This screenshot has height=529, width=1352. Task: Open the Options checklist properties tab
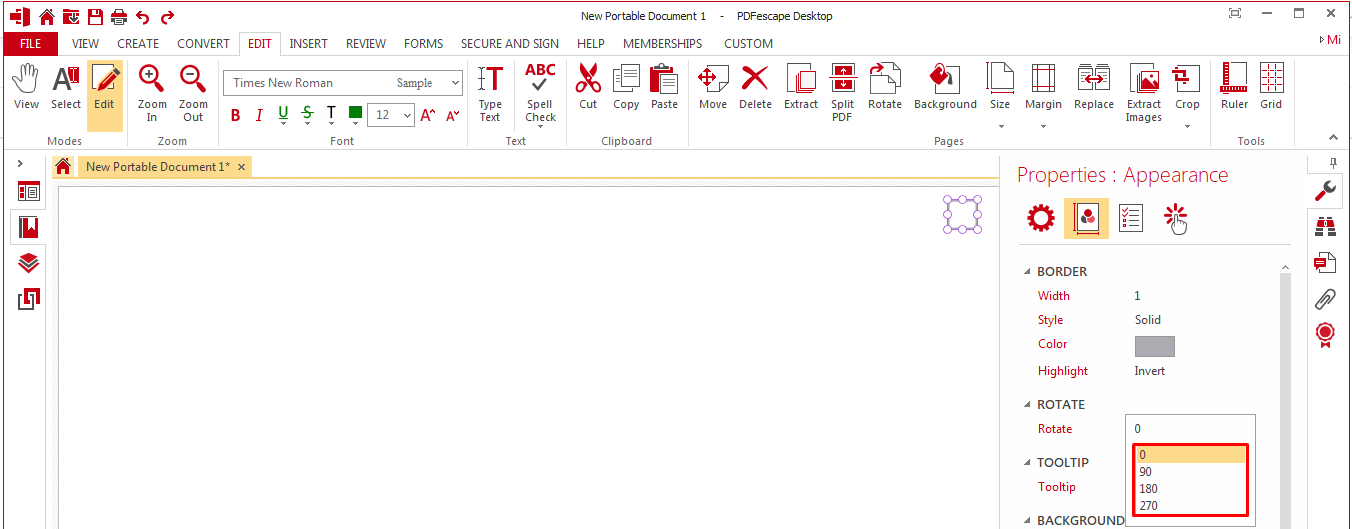tap(1131, 218)
